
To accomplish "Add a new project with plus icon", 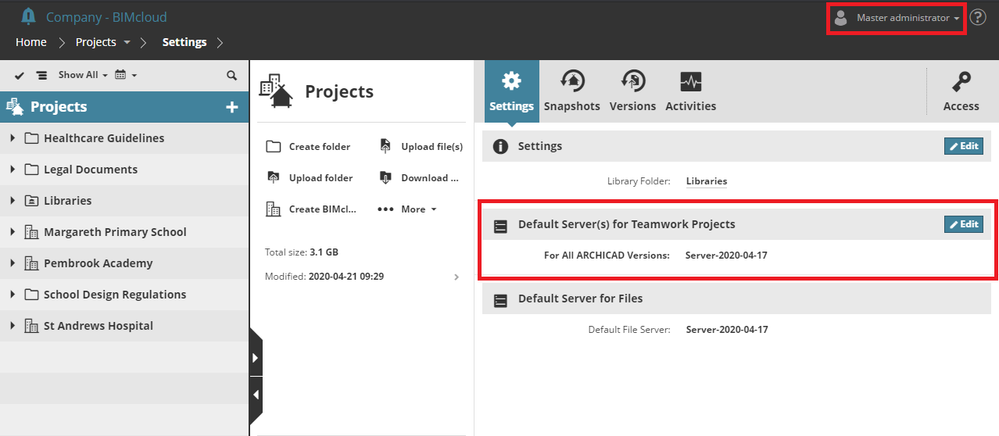I will pos(232,107).
